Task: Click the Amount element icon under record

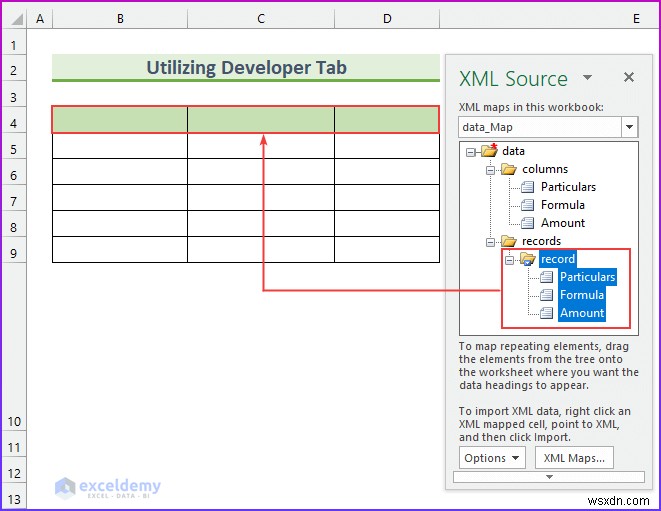Action: (x=547, y=313)
